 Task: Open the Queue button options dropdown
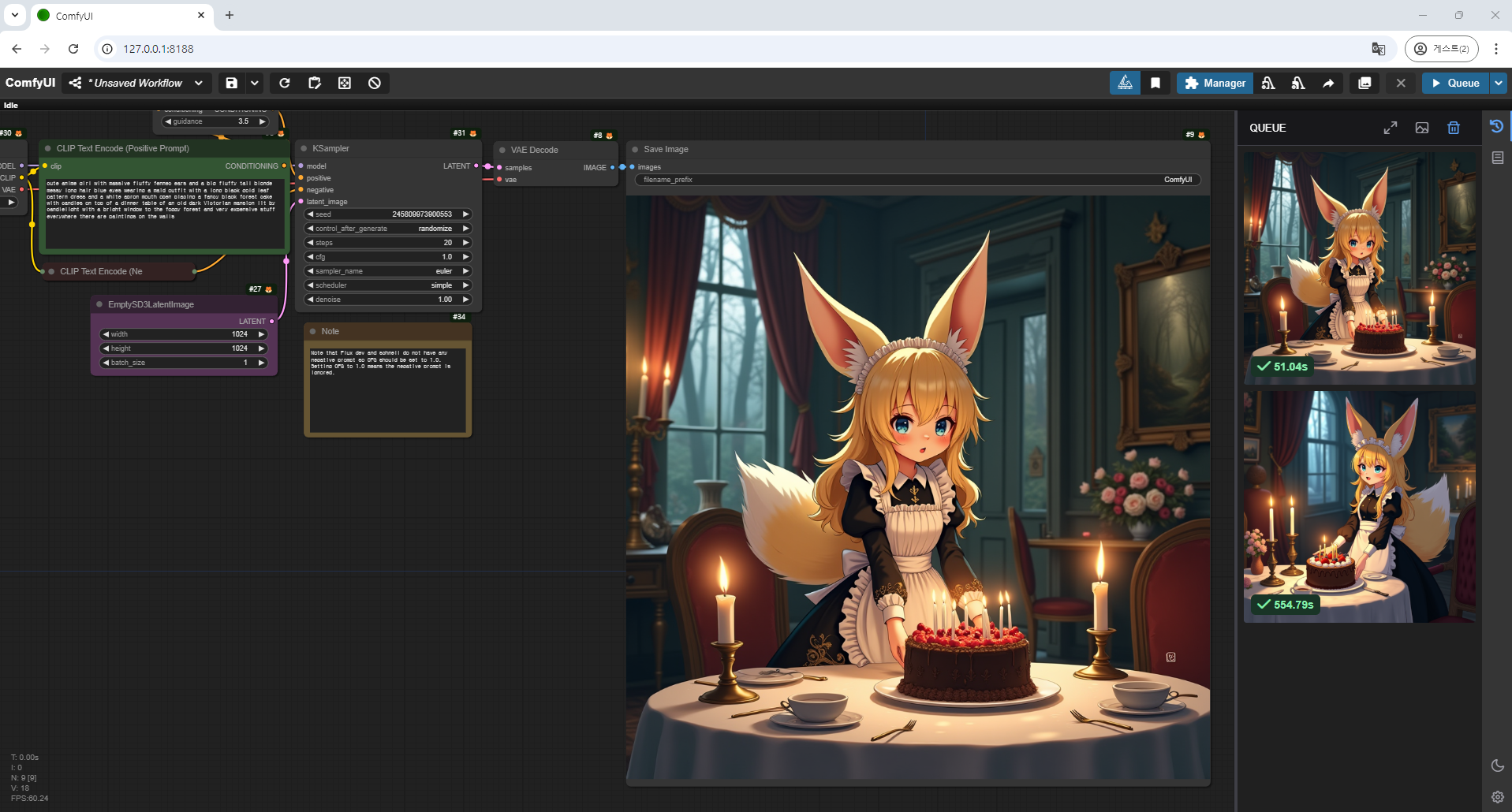coord(1498,83)
